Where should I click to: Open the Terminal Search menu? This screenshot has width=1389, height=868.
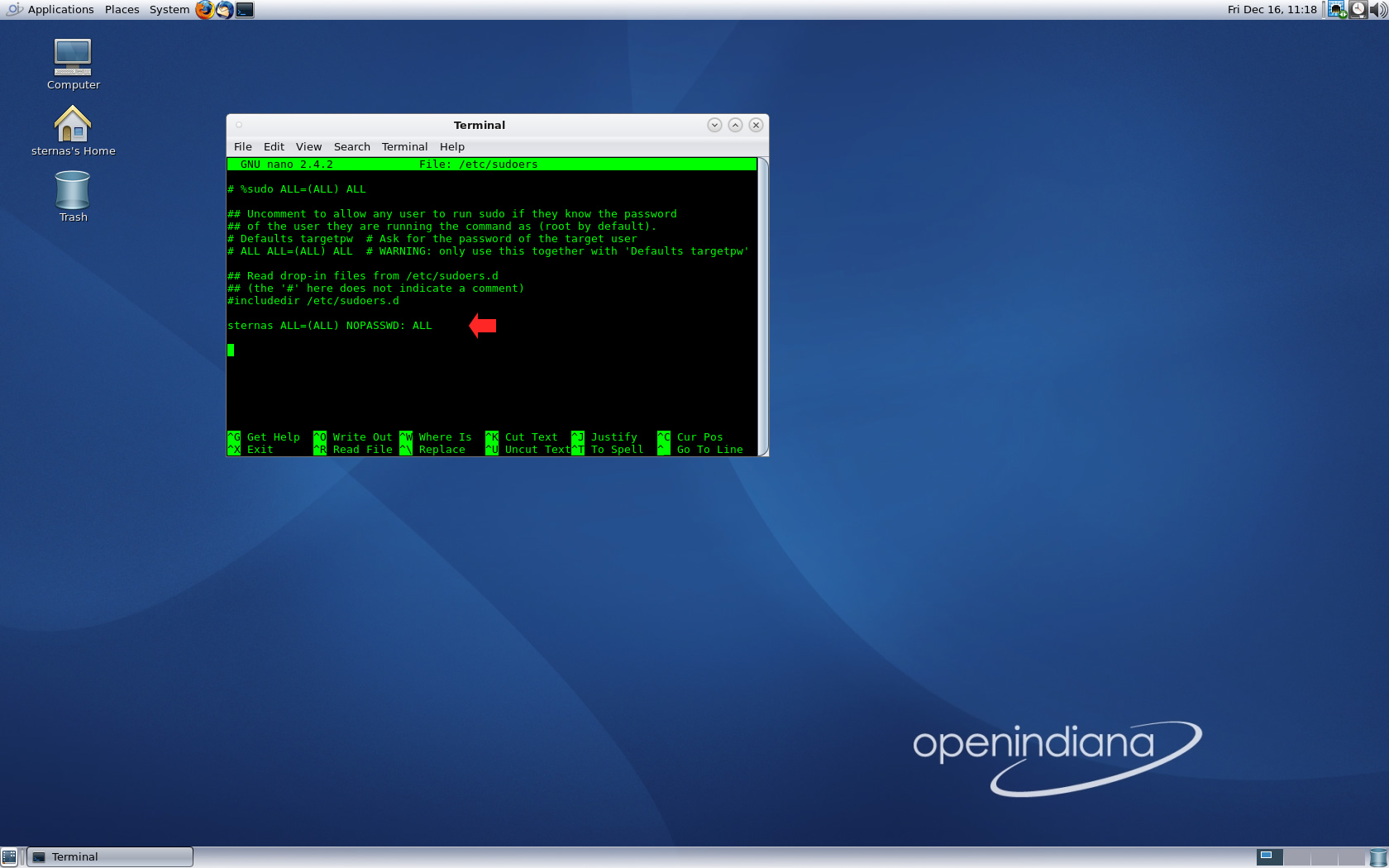click(352, 146)
